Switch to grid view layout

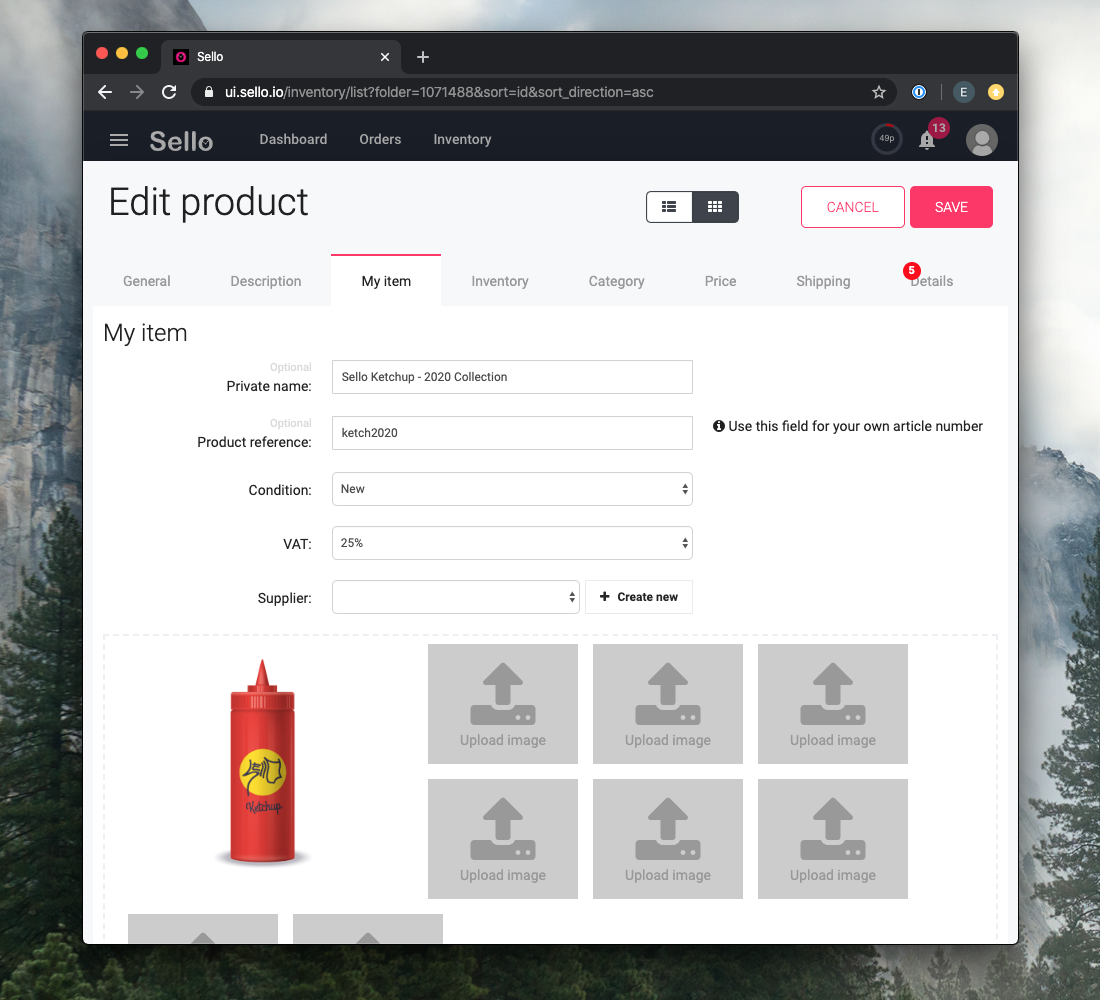coord(715,207)
